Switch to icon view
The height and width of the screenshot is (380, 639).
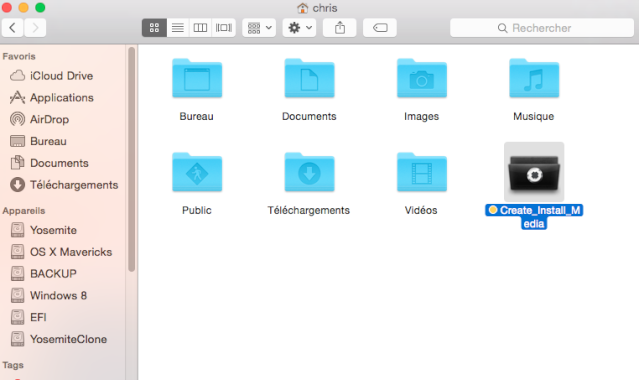click(x=154, y=28)
